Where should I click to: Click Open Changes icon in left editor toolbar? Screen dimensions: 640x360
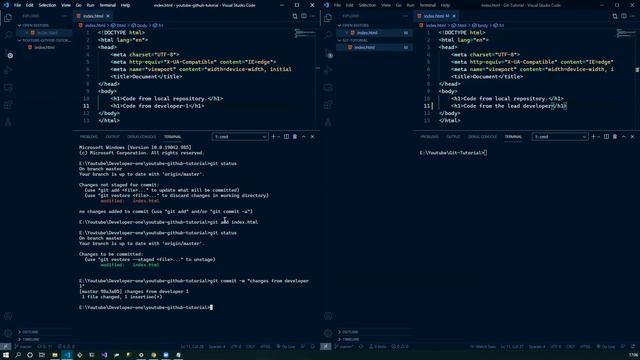[295, 16]
